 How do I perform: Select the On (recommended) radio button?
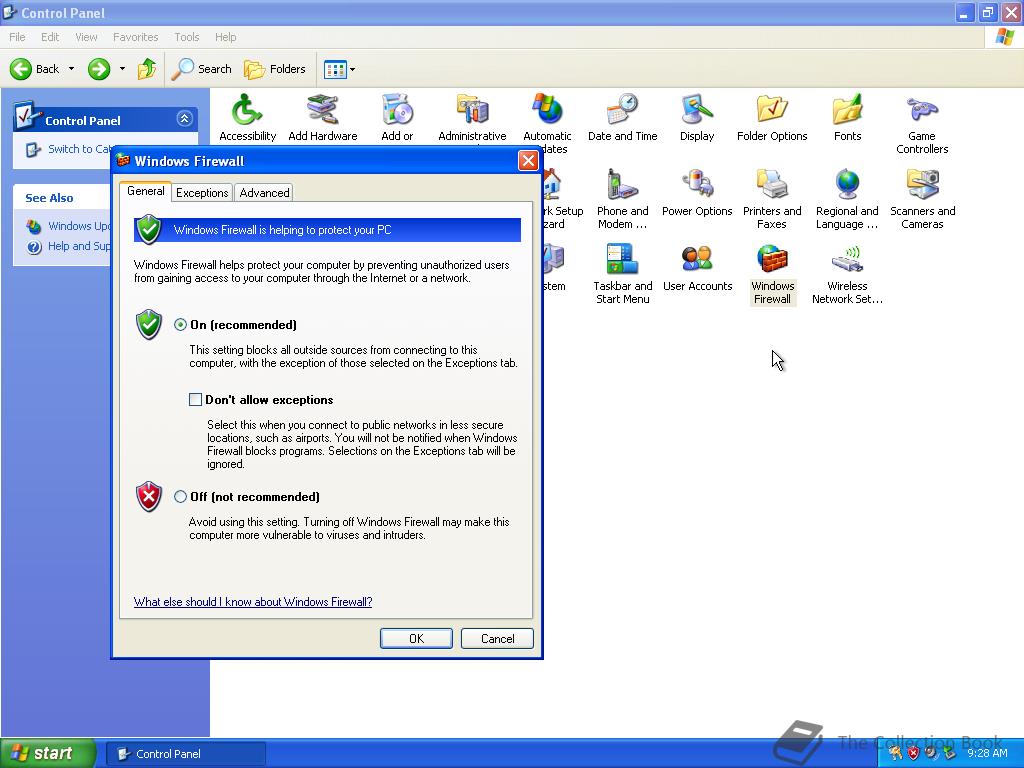(181, 324)
